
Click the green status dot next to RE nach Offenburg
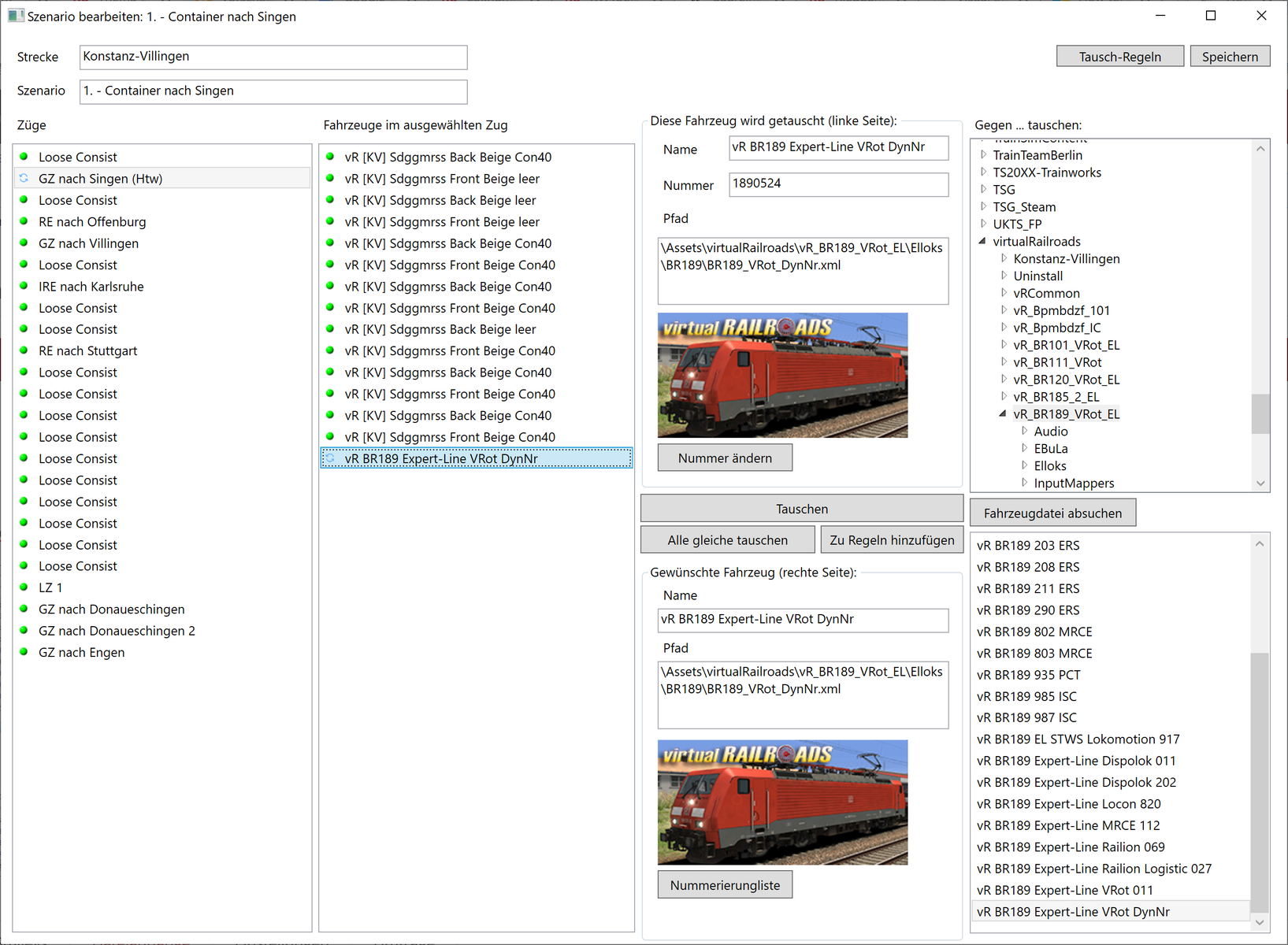(x=24, y=222)
